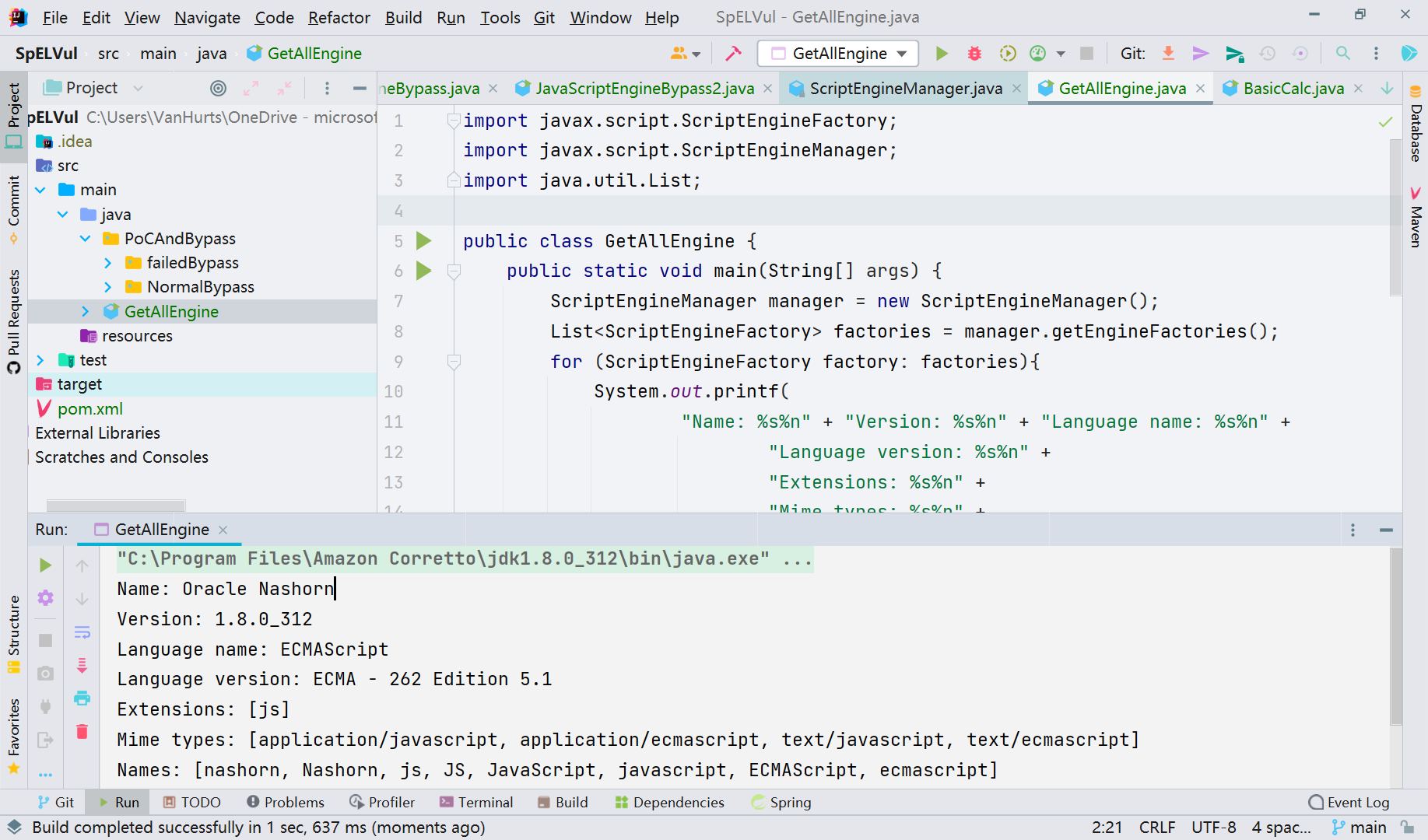Switch to ScriptEngineManager.java tab
1428x840 pixels.
tap(905, 89)
